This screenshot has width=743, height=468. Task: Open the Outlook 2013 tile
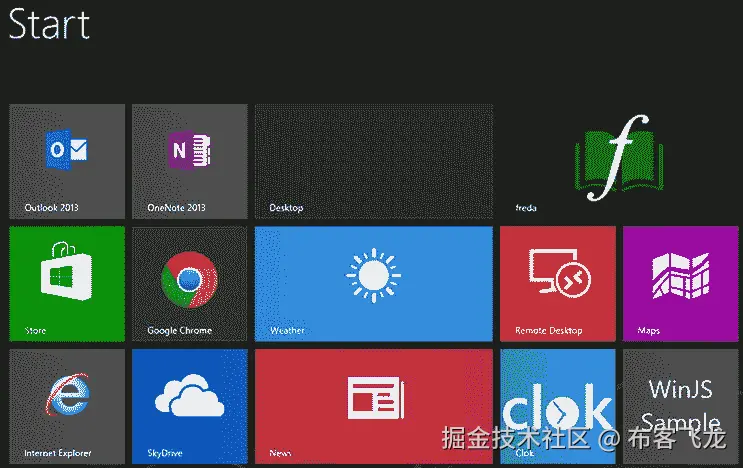tap(67, 162)
